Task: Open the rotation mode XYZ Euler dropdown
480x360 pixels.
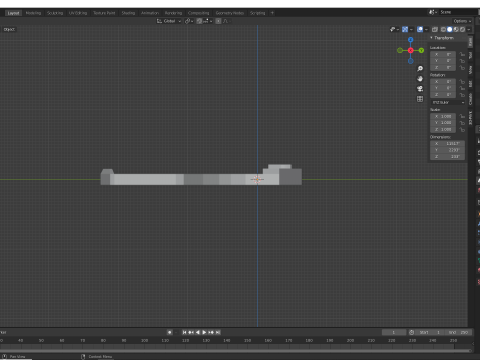Action: (448, 102)
